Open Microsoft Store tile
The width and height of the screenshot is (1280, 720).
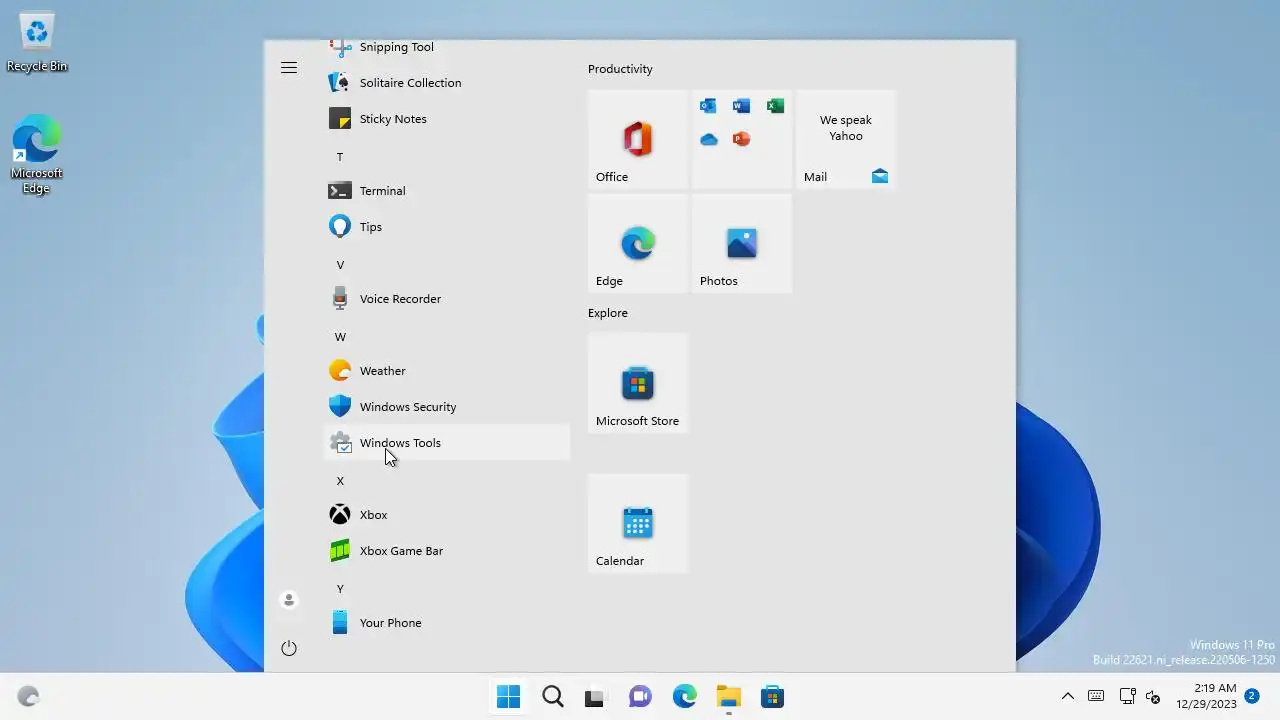[x=638, y=384]
